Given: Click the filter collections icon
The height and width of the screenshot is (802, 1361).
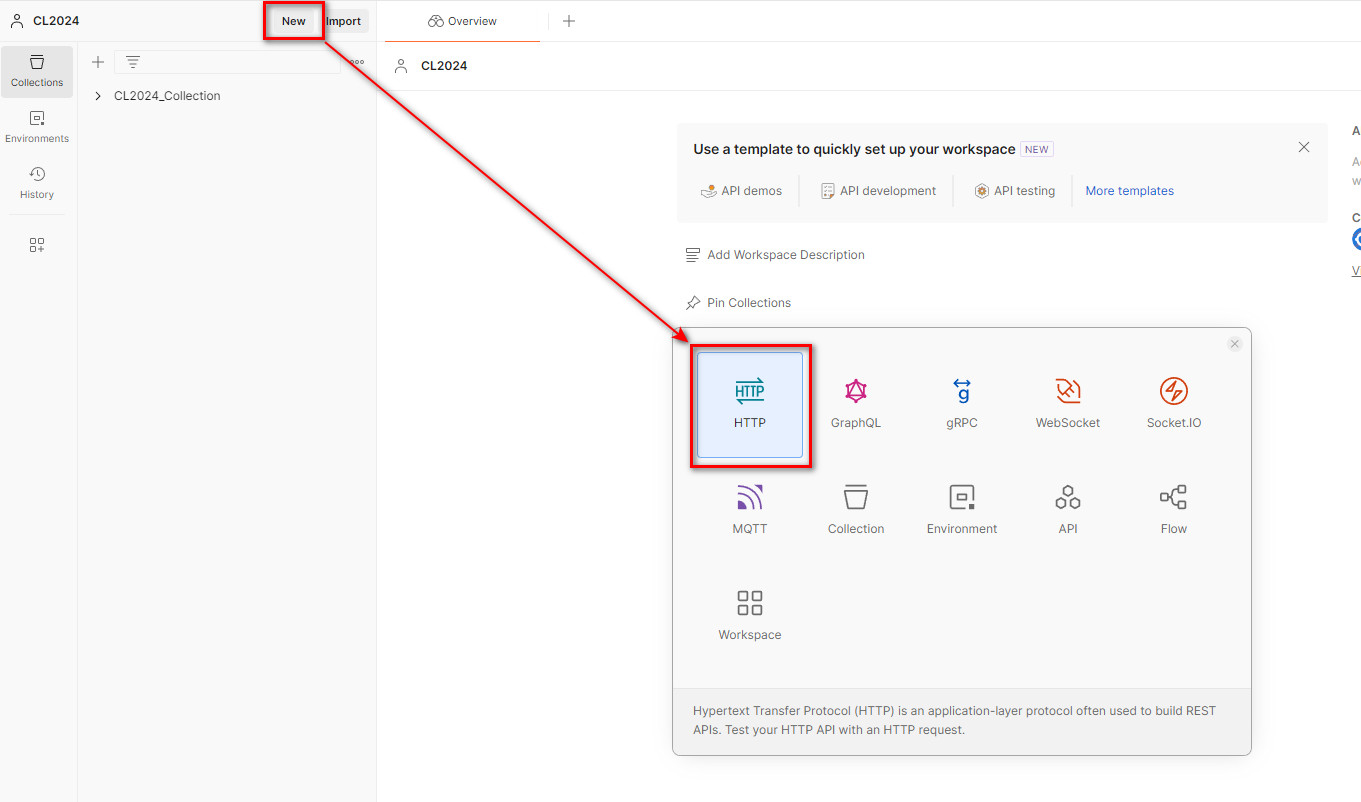Looking at the screenshot, I should [133, 62].
